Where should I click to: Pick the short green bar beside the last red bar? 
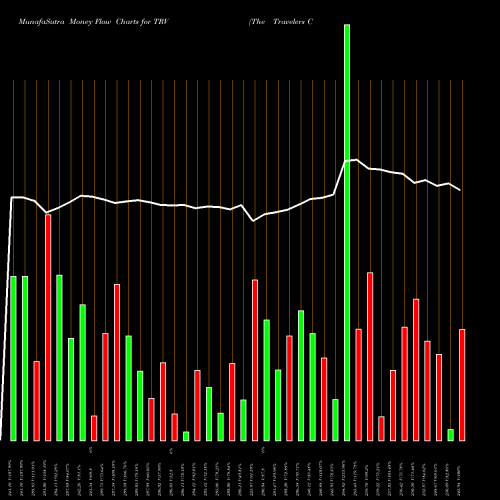pos(451,435)
